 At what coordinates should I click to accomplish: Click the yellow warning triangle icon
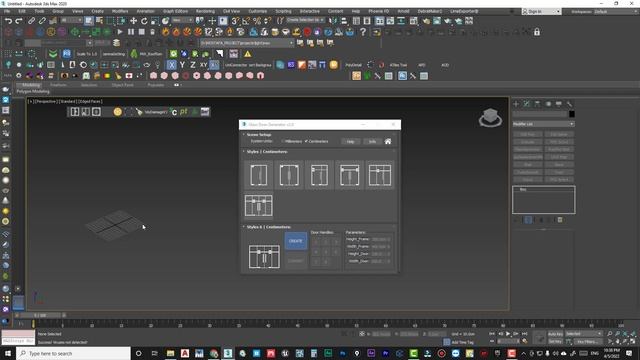pyautogui.click(x=248, y=54)
